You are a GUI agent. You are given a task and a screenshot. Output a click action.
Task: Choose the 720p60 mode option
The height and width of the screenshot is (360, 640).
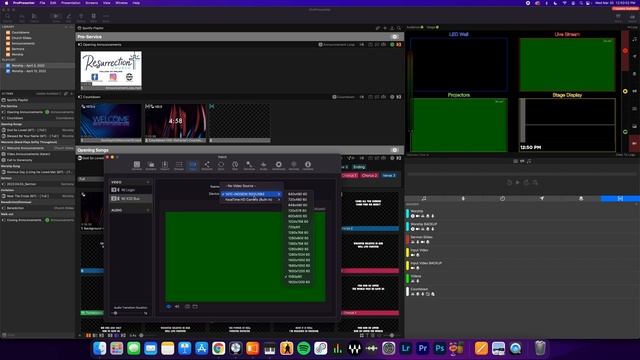pyautogui.click(x=298, y=227)
